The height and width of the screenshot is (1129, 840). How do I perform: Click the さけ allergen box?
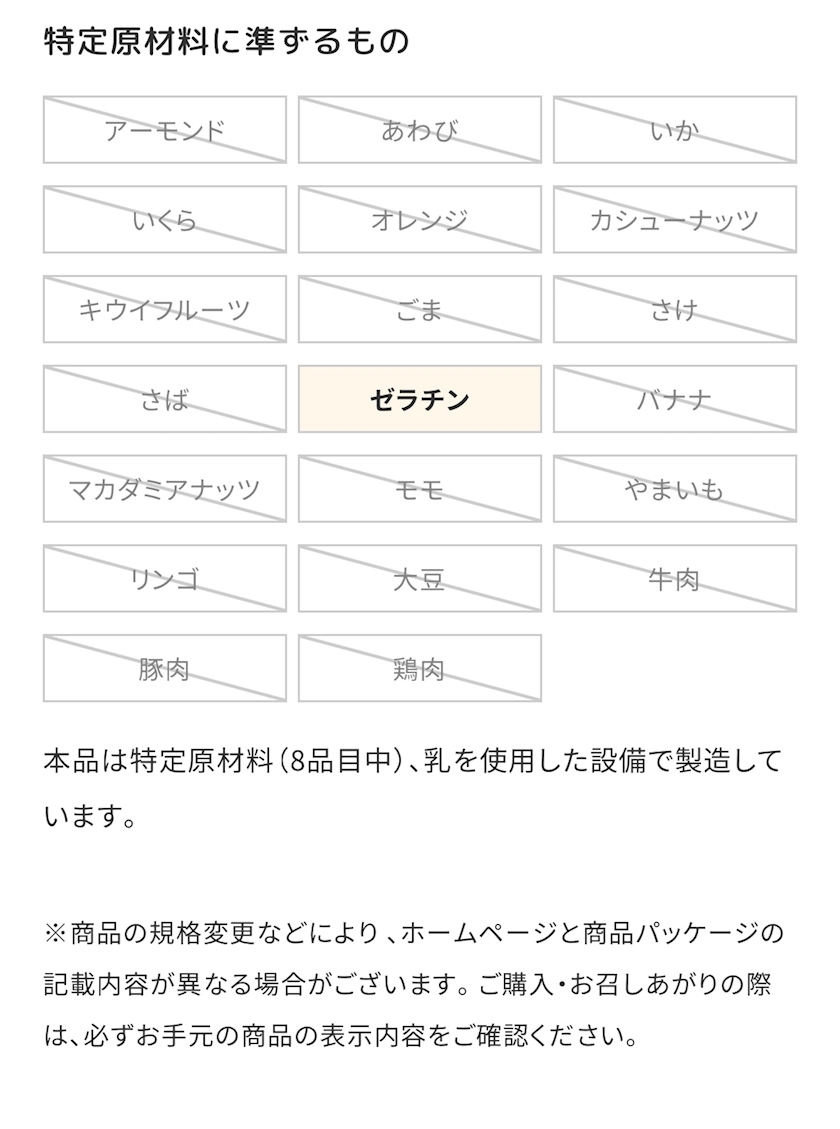[674, 310]
